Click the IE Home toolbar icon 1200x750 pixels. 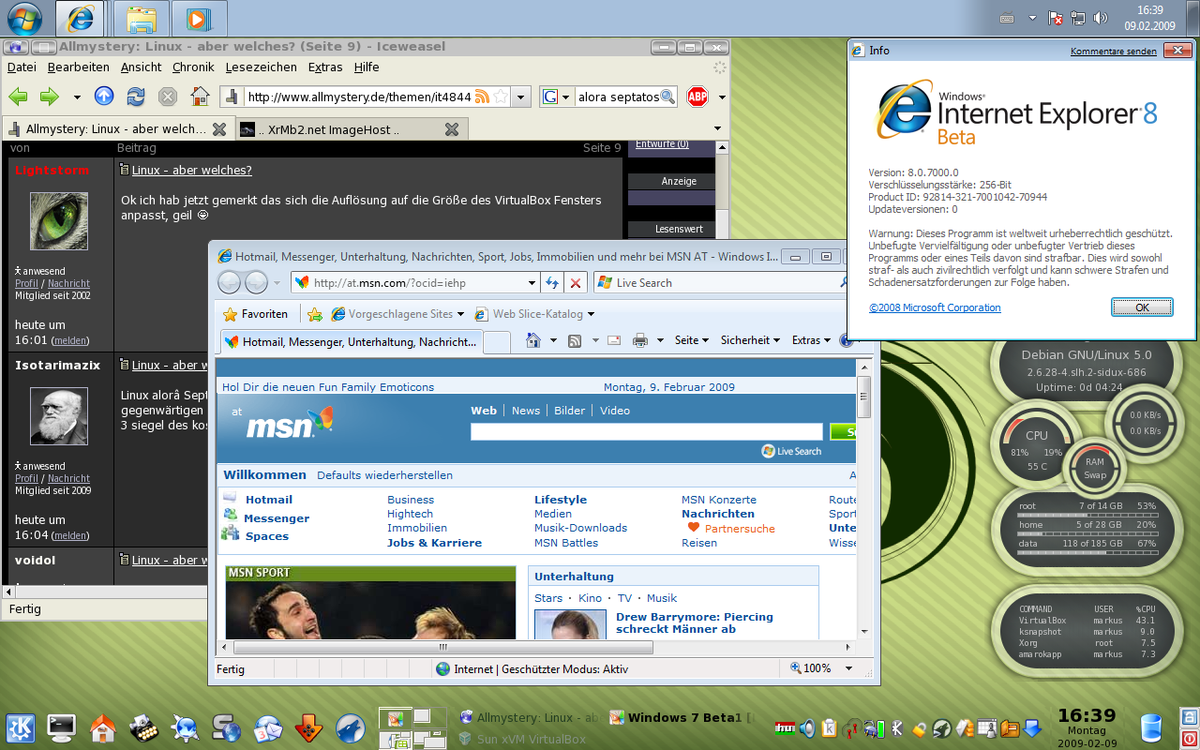pyautogui.click(x=532, y=340)
